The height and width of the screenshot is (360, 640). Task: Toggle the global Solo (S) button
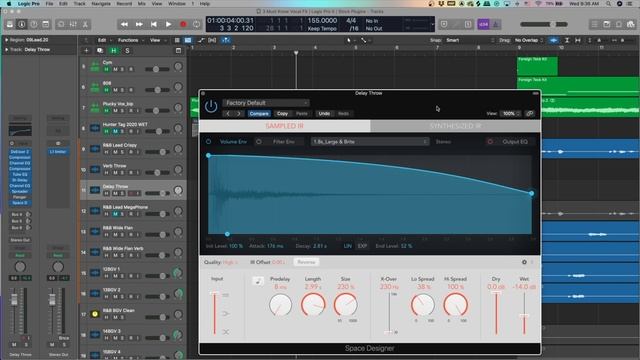click(x=127, y=51)
